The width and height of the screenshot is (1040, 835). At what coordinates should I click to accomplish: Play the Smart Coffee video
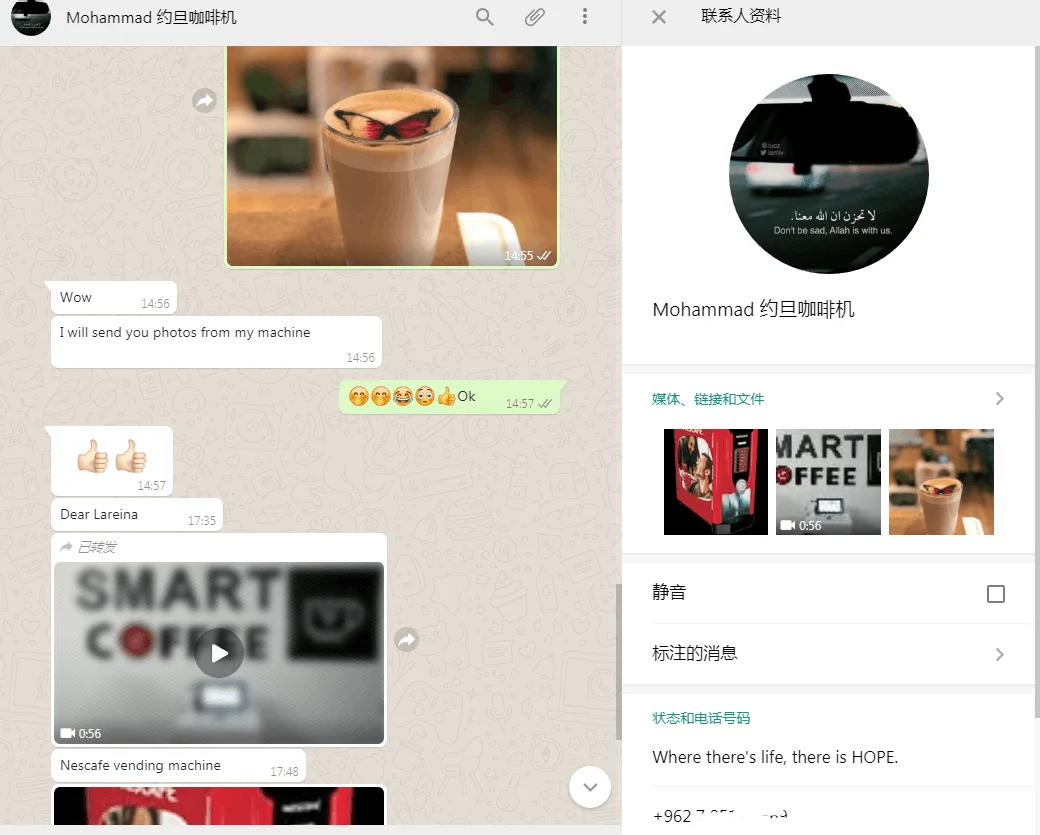219,653
